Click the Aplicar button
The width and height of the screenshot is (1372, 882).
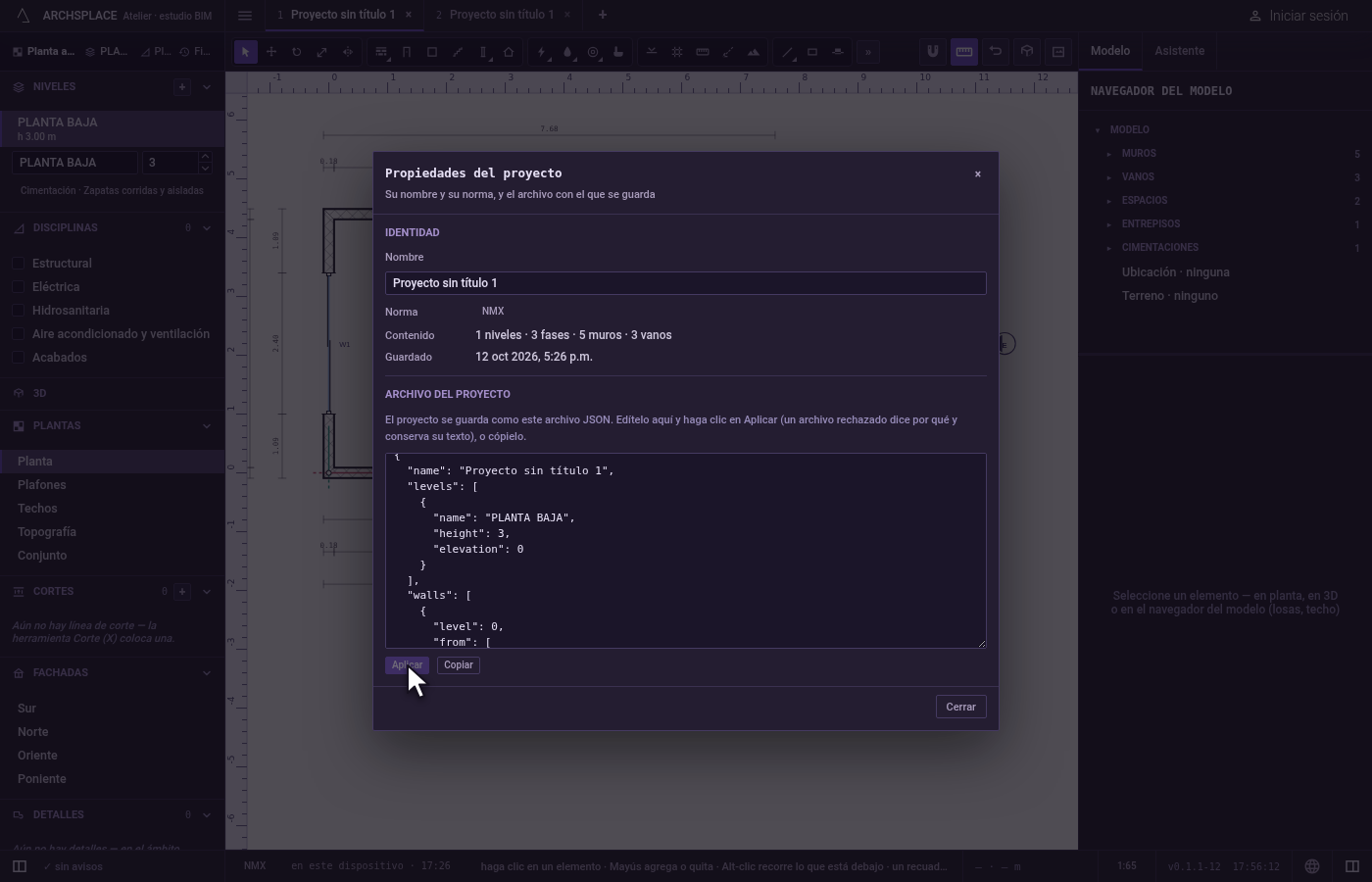[x=407, y=665]
